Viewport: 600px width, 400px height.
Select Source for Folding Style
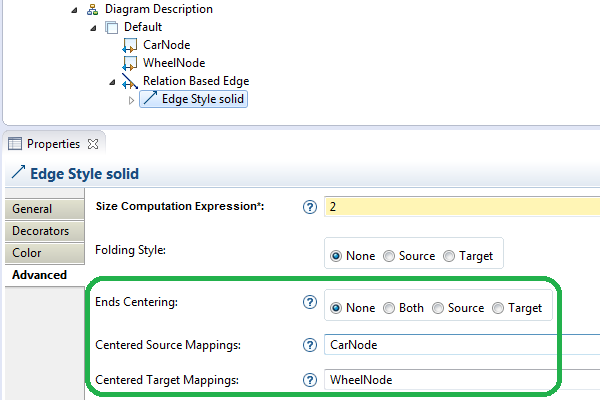click(x=390, y=255)
